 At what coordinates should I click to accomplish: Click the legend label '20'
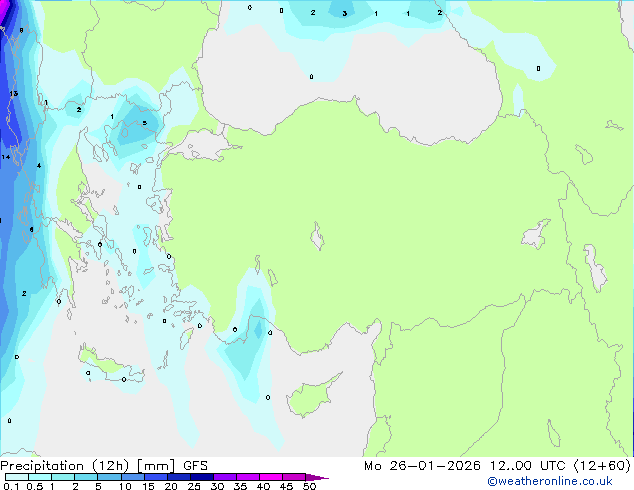171,486
